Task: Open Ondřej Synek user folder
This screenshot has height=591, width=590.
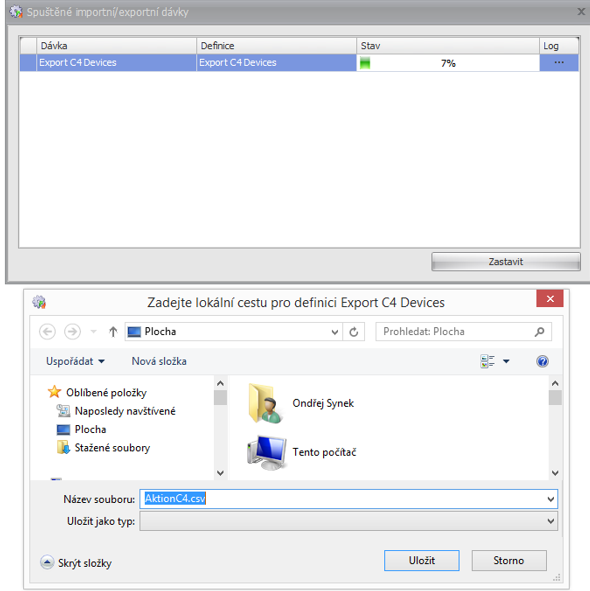Action: pyautogui.click(x=302, y=403)
